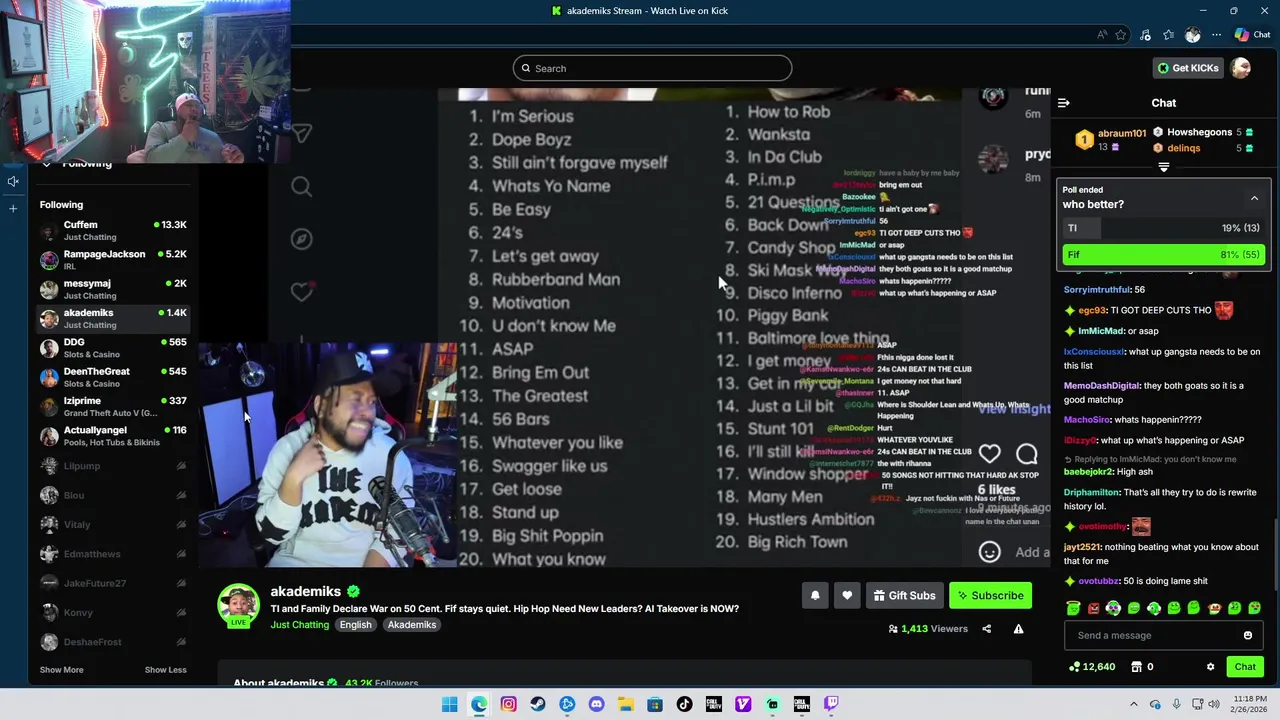This screenshot has width=1280, height=720.
Task: Open clock and date 11:18 PM
Action: click(x=1250, y=704)
